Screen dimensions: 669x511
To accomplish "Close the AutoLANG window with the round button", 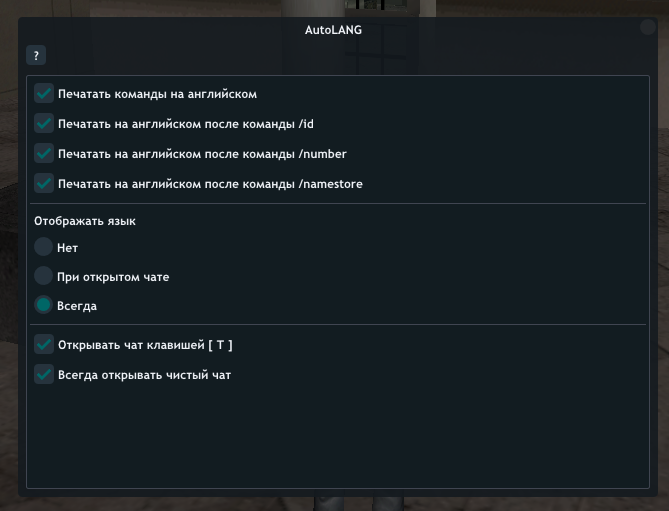I will click(x=648, y=29).
